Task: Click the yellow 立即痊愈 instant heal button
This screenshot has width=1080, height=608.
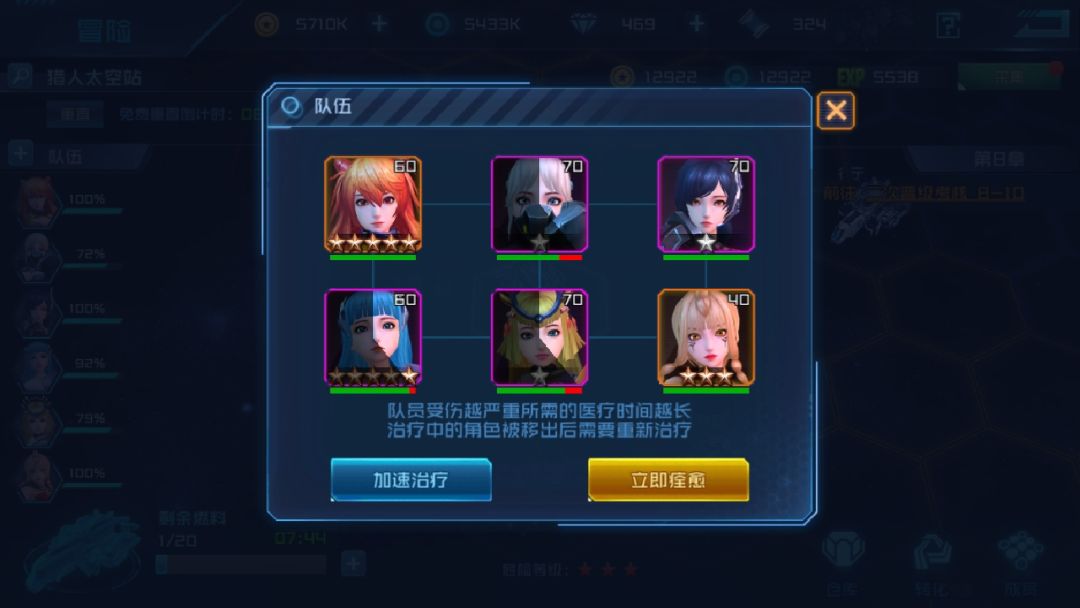Action: [668, 479]
